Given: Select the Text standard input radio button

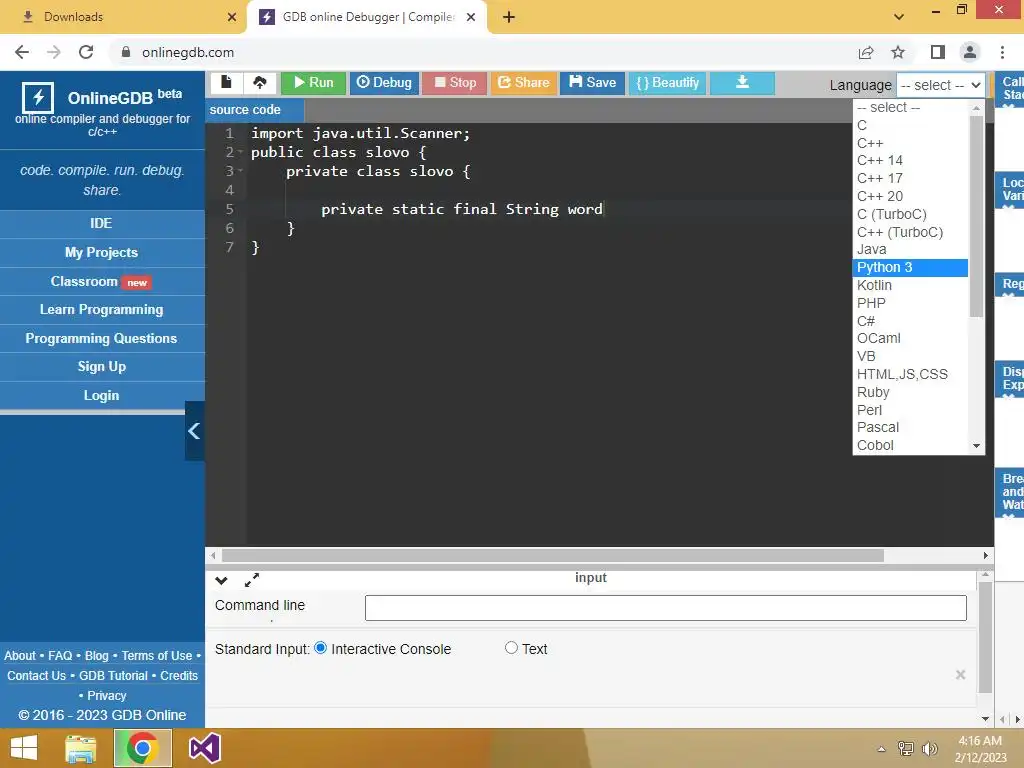Looking at the screenshot, I should tap(511, 648).
